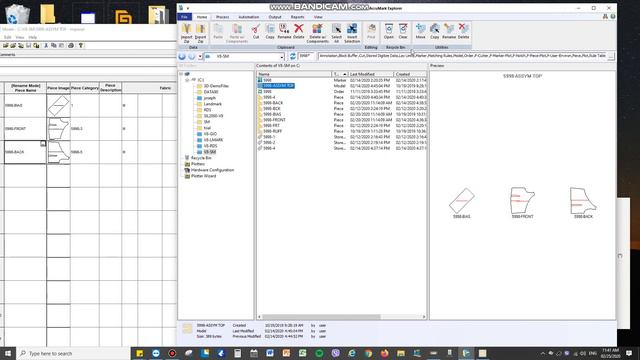Click the Select All ribbon icon
This screenshot has height=360, width=640.
(x=336, y=33)
